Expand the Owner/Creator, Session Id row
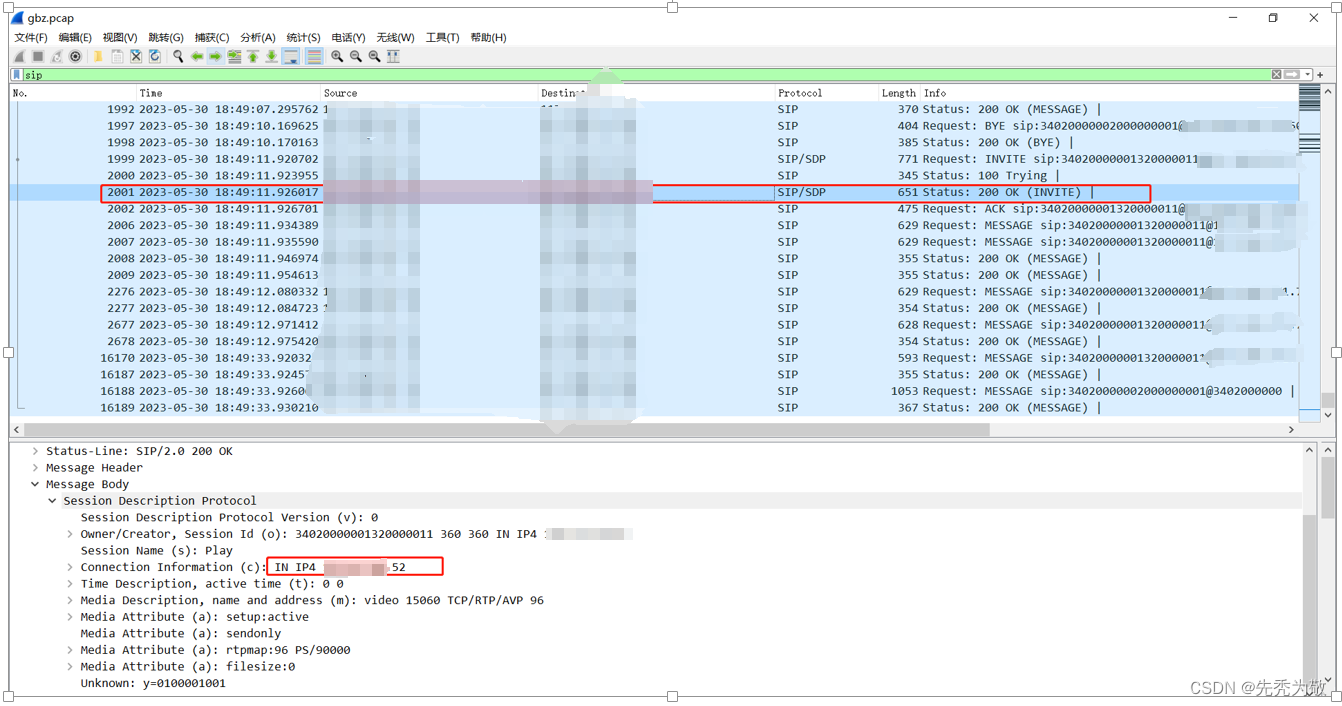1342x706 pixels. pyautogui.click(x=70, y=534)
